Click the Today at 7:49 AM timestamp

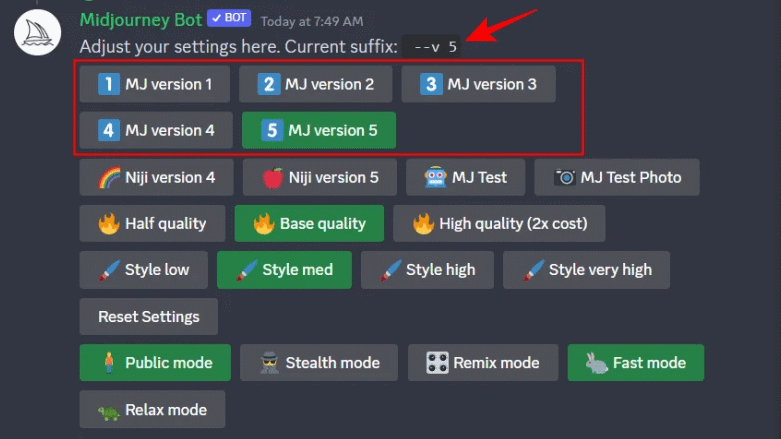tap(312, 21)
